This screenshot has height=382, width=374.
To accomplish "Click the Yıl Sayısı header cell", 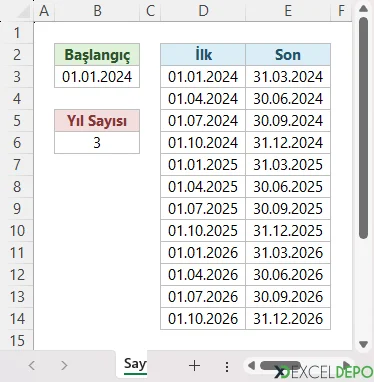I will tap(97, 120).
